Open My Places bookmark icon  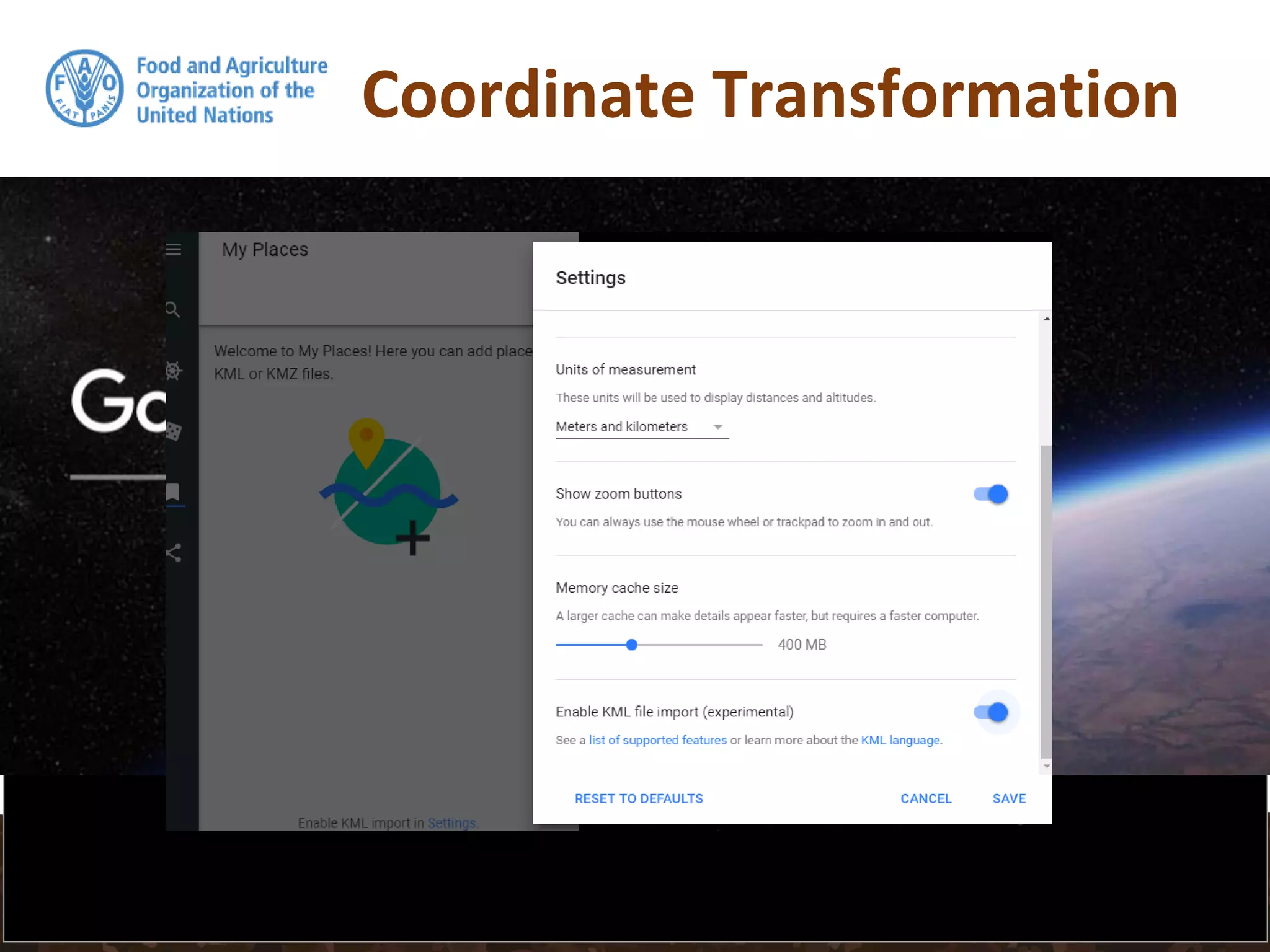pyautogui.click(x=173, y=492)
